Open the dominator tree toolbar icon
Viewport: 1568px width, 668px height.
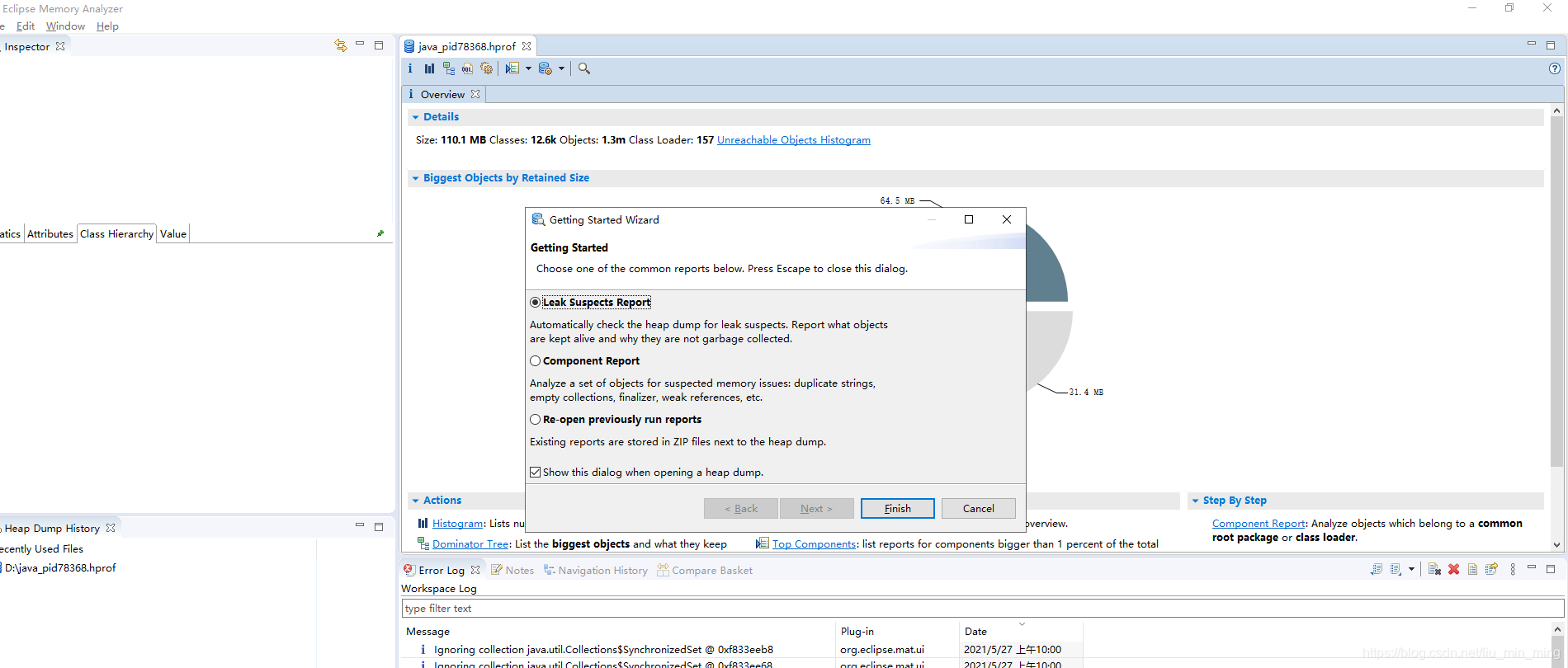point(448,68)
